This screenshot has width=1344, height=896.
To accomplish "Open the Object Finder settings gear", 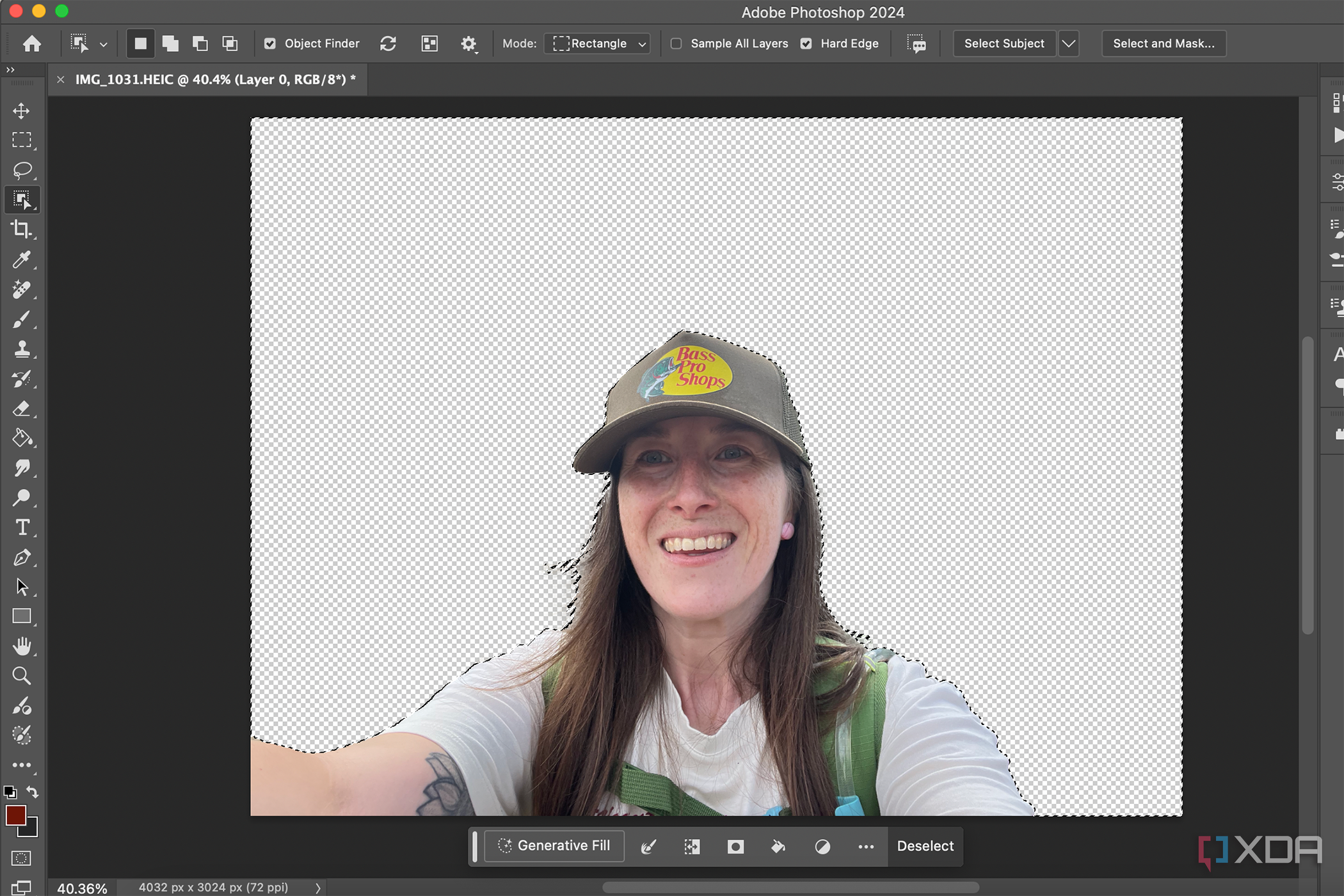I will pos(469,44).
